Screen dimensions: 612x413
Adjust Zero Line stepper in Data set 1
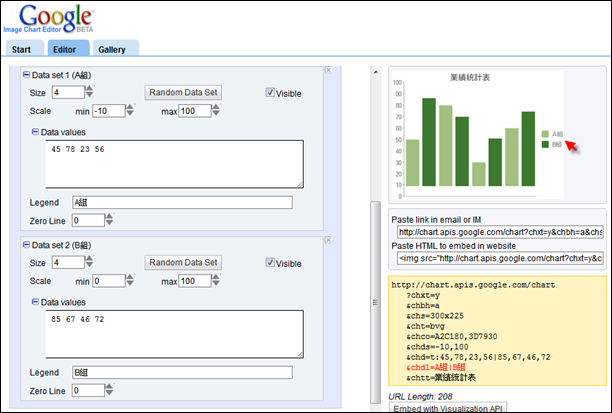tap(110, 219)
